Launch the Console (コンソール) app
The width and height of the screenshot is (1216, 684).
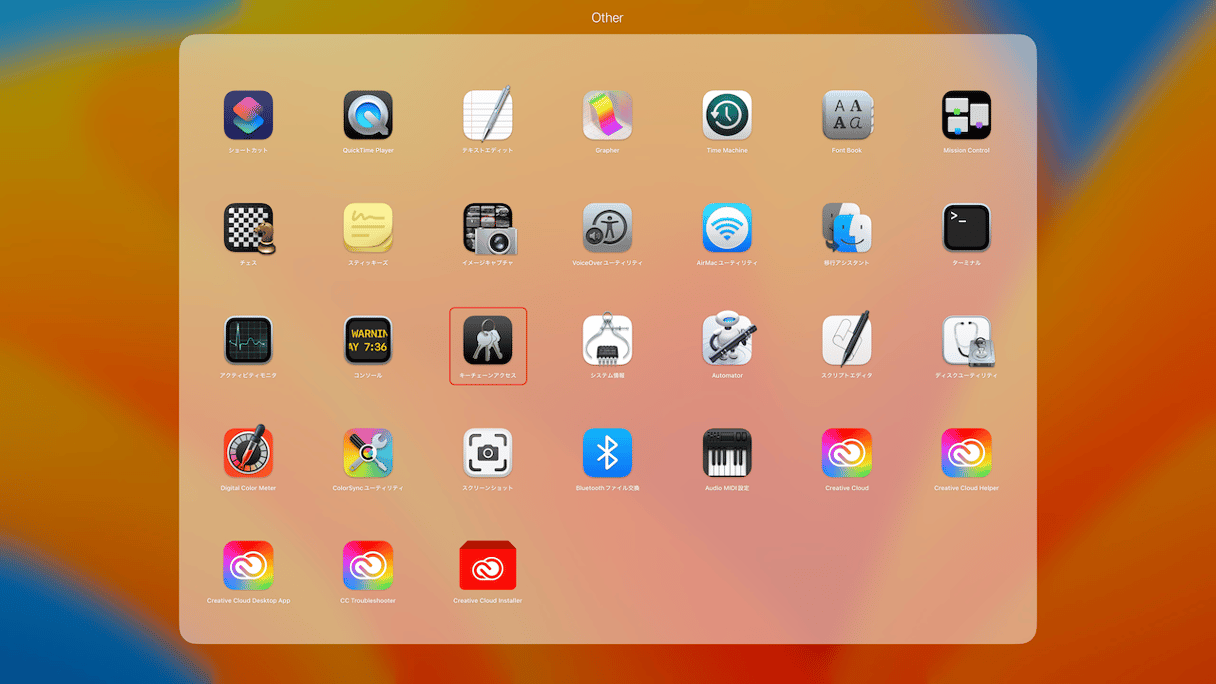368,340
